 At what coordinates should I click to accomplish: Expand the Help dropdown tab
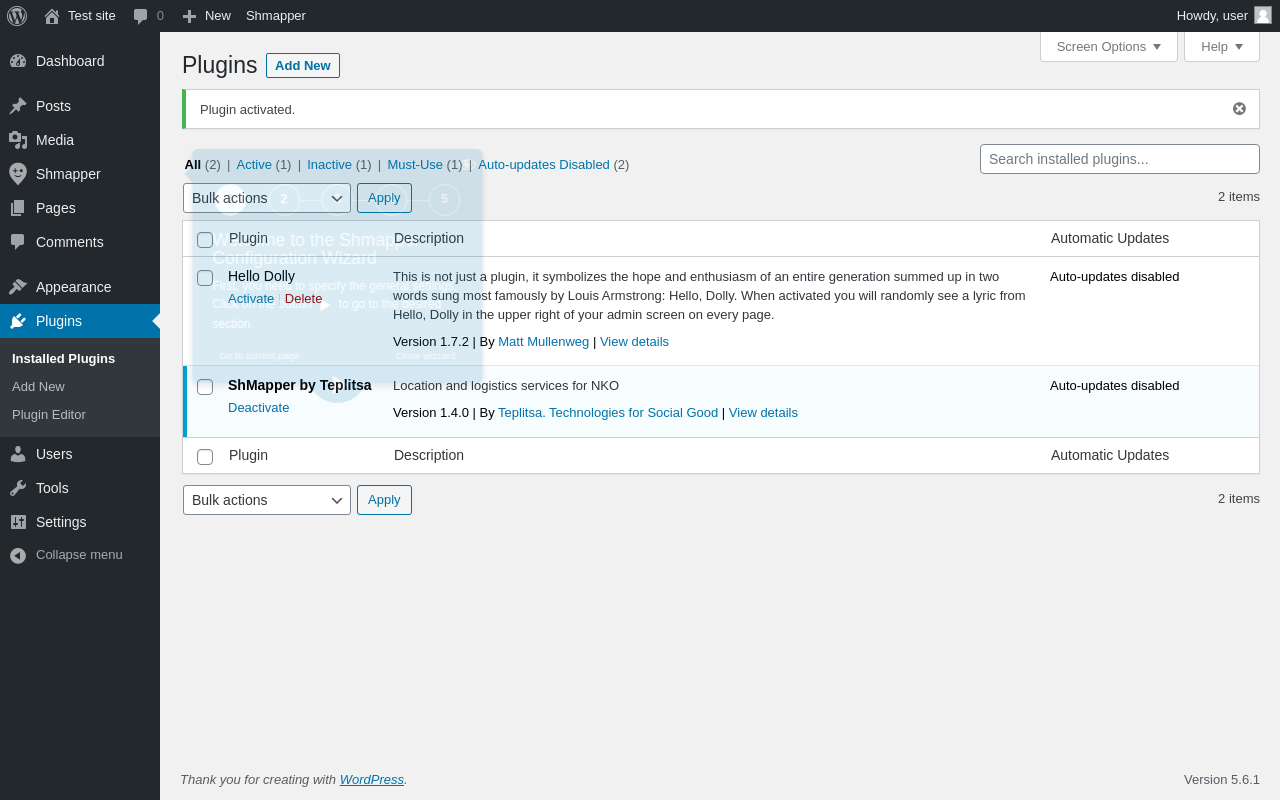[1222, 47]
